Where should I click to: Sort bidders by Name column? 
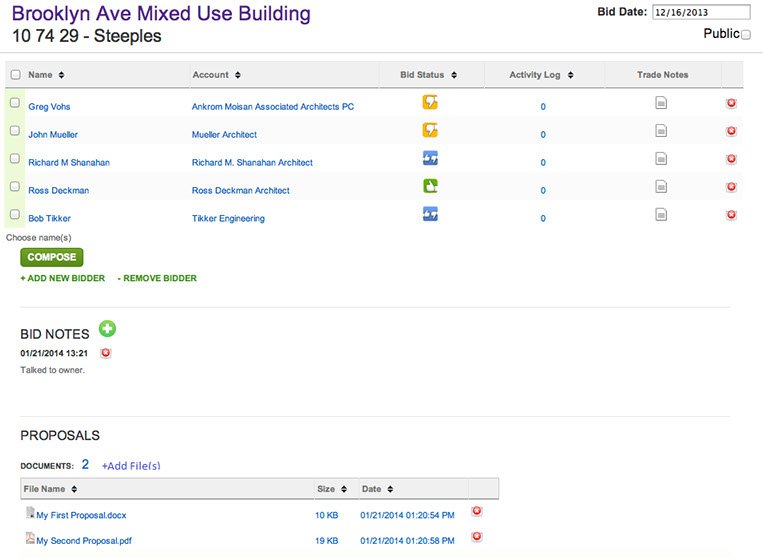46,75
